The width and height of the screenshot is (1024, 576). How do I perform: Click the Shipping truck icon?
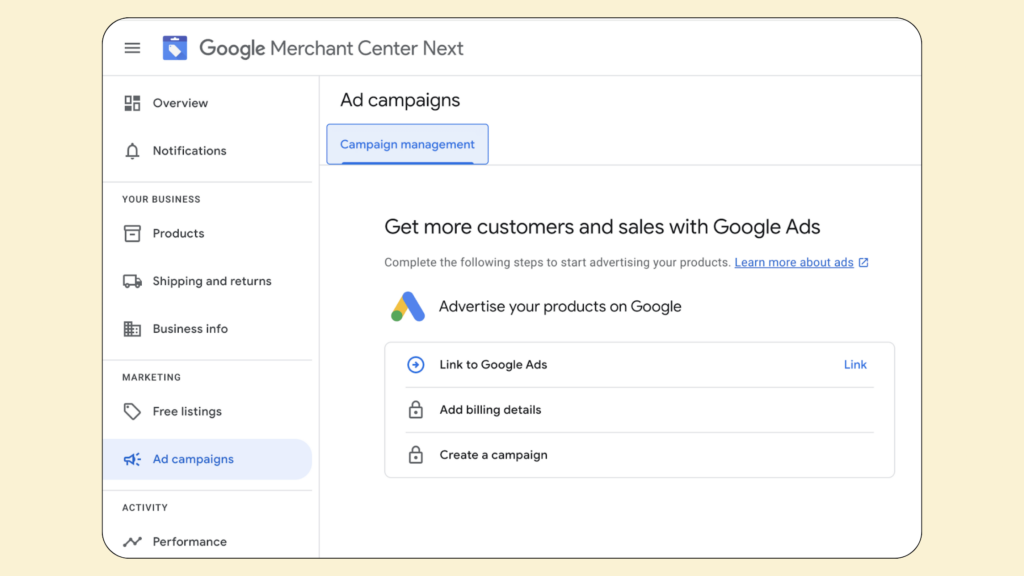132,281
